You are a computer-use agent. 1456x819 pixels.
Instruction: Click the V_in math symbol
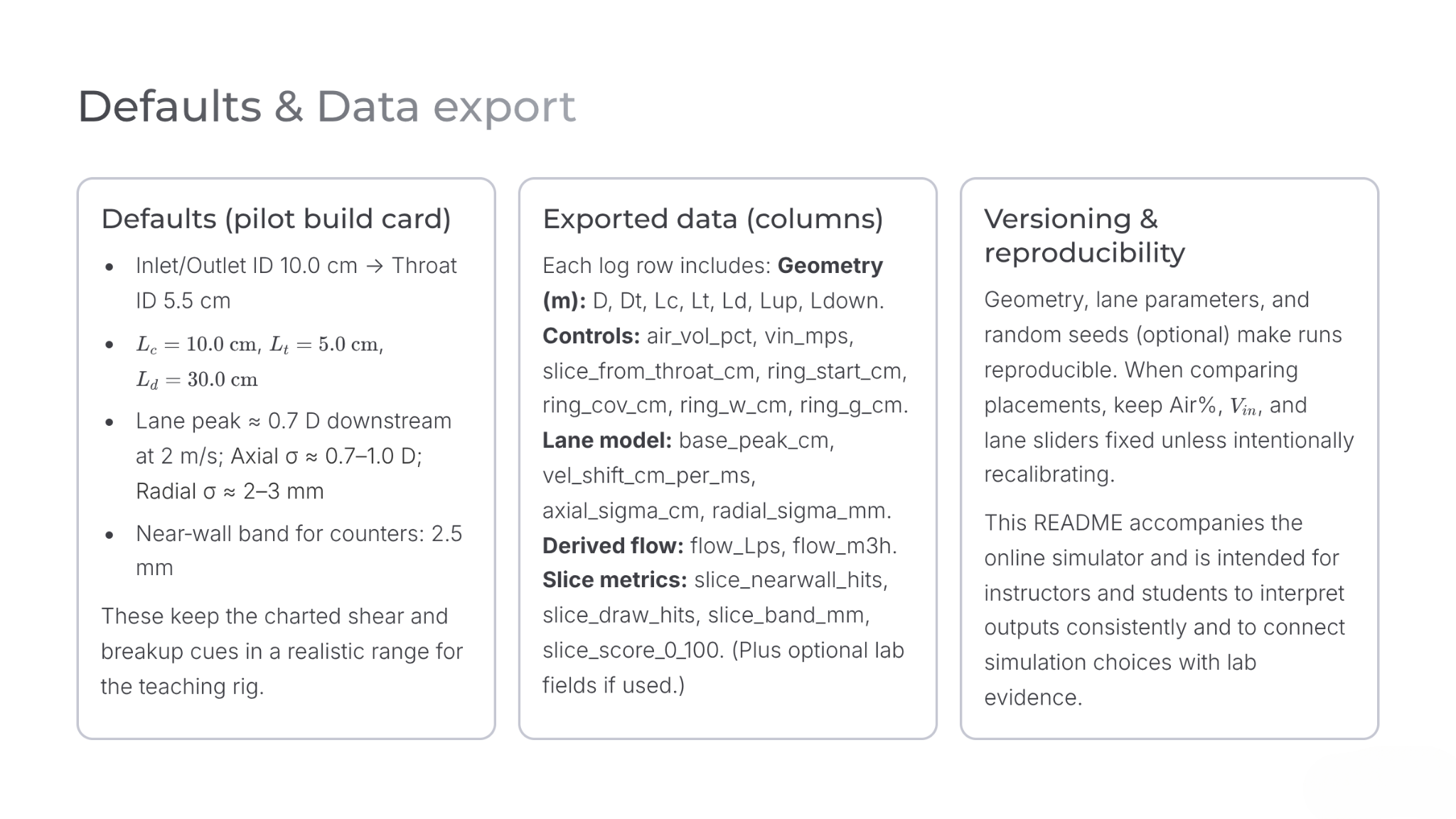pos(1243,407)
